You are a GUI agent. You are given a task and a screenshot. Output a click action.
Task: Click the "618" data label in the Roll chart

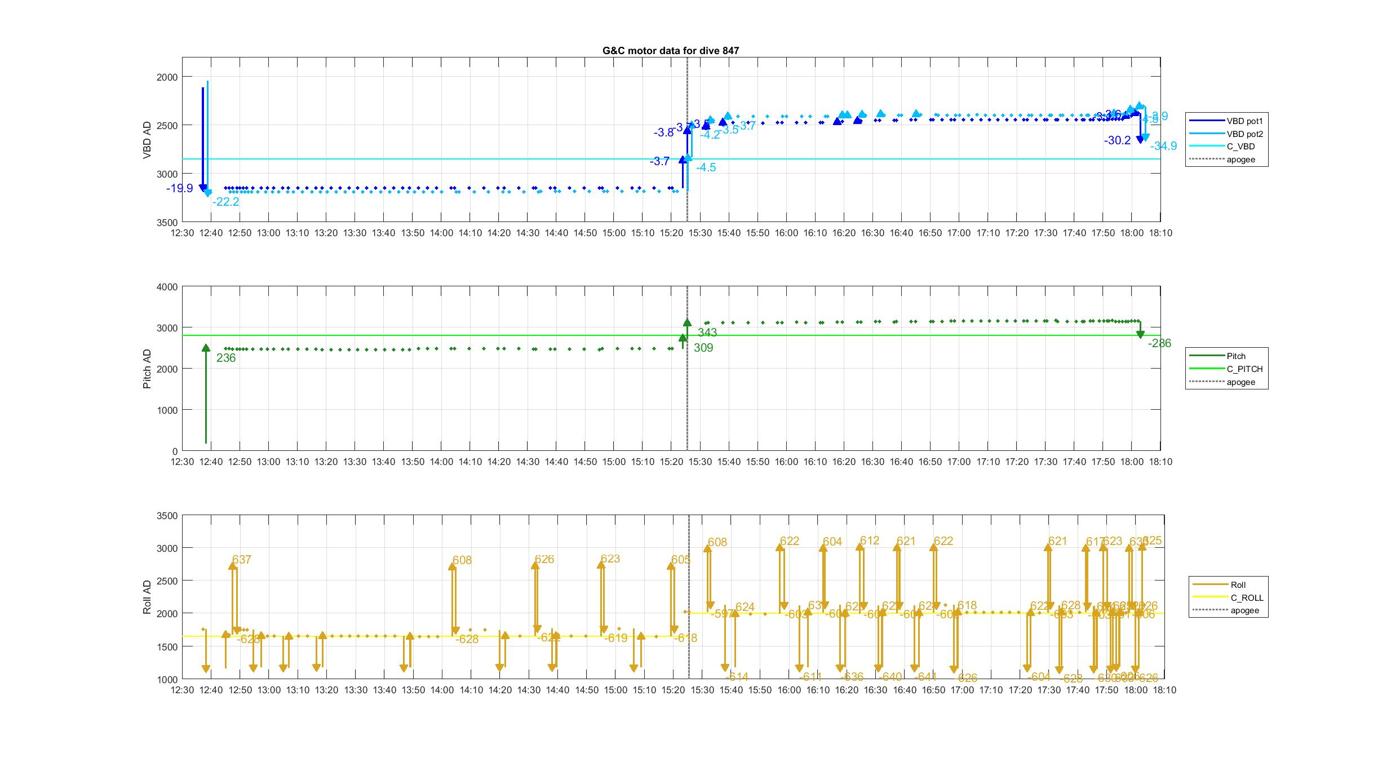point(967,606)
